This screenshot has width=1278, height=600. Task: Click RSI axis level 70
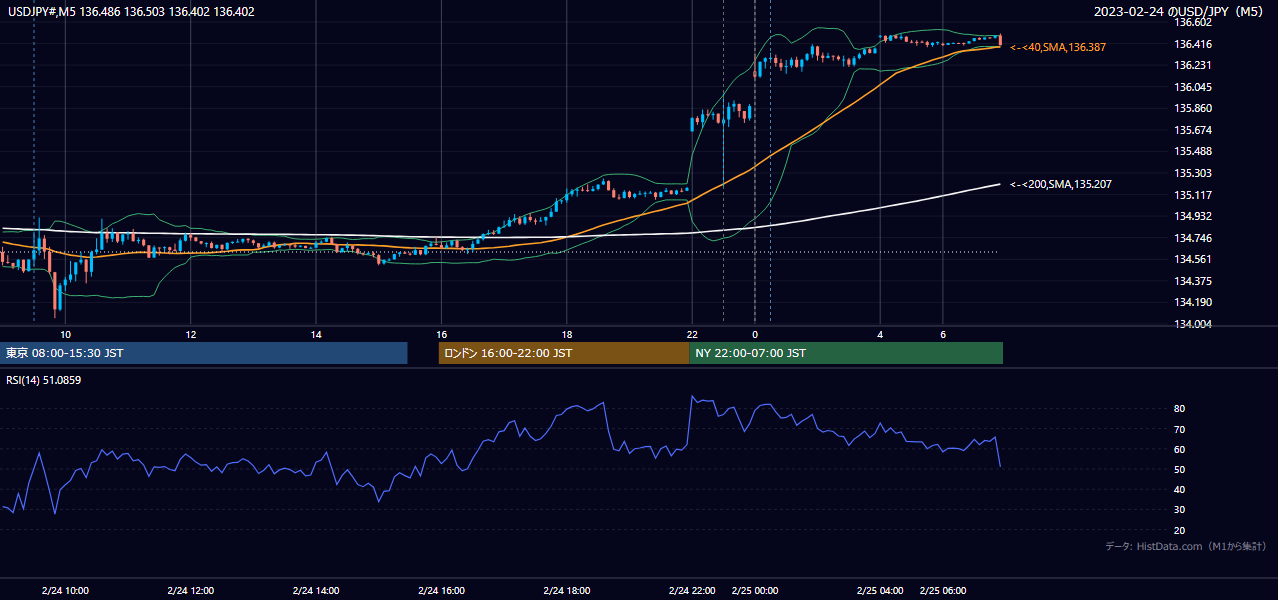pyautogui.click(x=1180, y=429)
